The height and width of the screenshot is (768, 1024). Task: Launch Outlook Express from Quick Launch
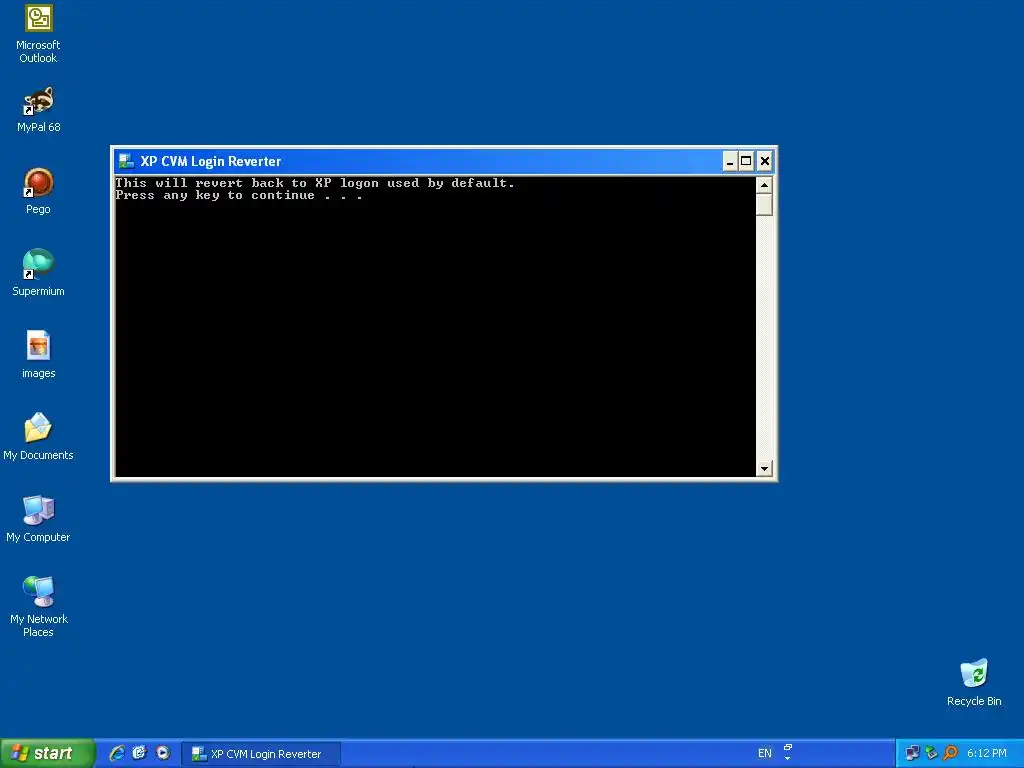140,753
